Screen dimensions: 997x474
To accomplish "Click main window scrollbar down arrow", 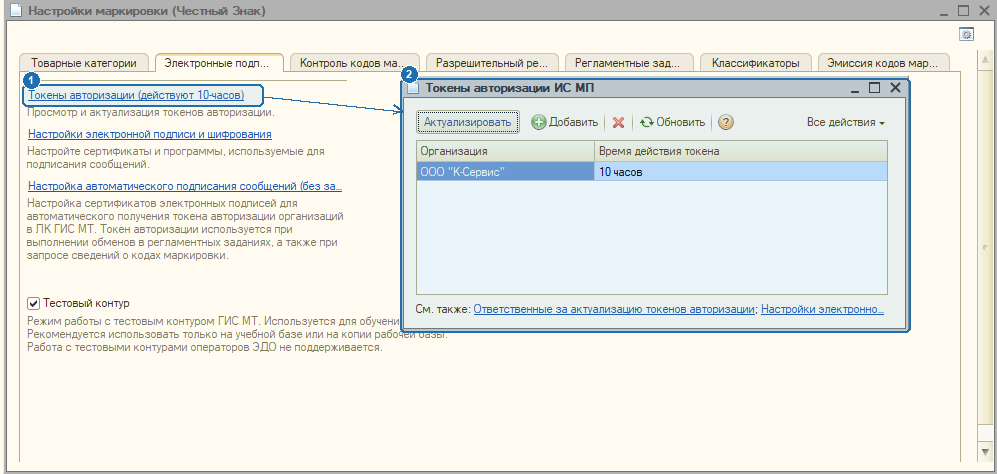I will click(x=984, y=452).
